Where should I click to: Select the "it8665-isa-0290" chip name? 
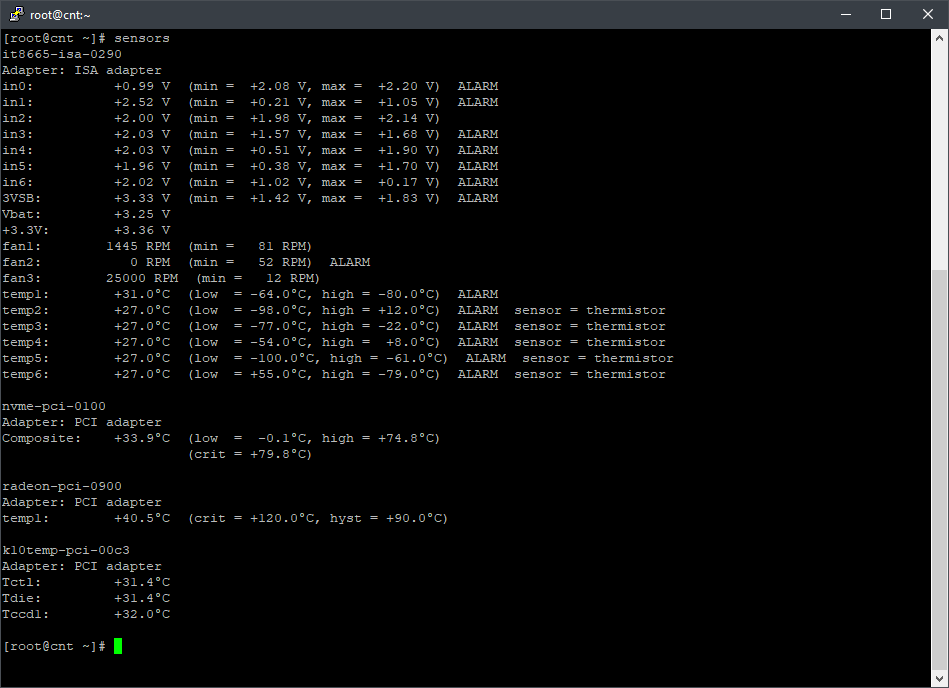pos(62,54)
